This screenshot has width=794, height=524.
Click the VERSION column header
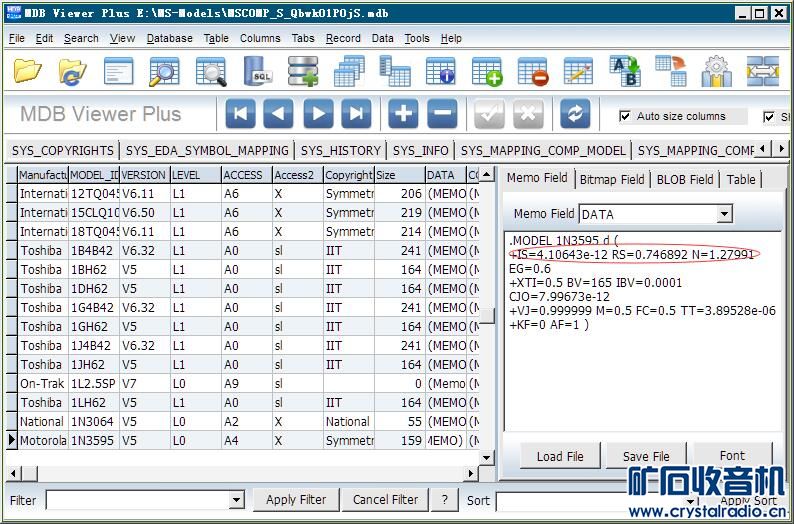(144, 175)
